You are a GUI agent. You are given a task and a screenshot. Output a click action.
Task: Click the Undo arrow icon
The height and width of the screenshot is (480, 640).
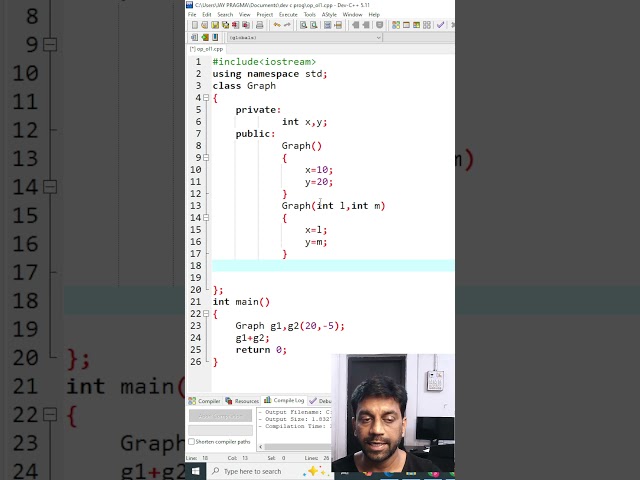tap(277, 25)
